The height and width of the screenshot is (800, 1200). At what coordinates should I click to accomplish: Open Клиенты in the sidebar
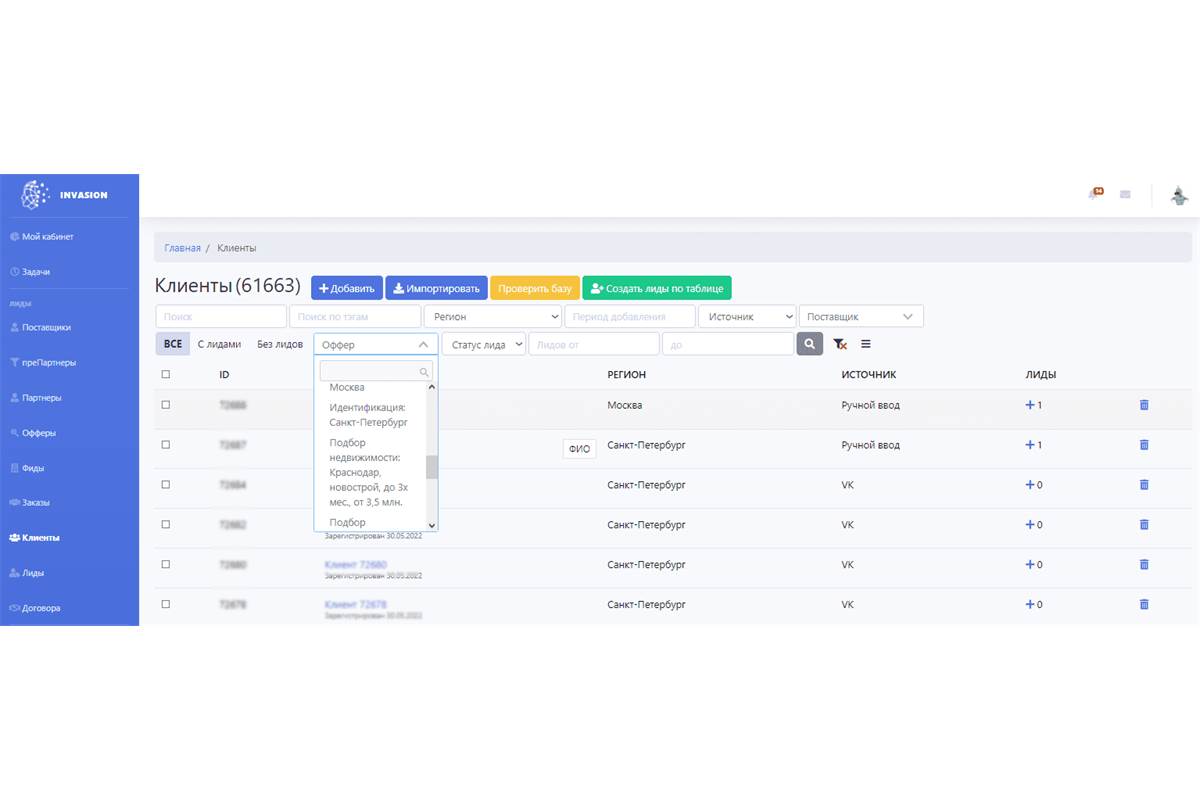click(x=35, y=538)
